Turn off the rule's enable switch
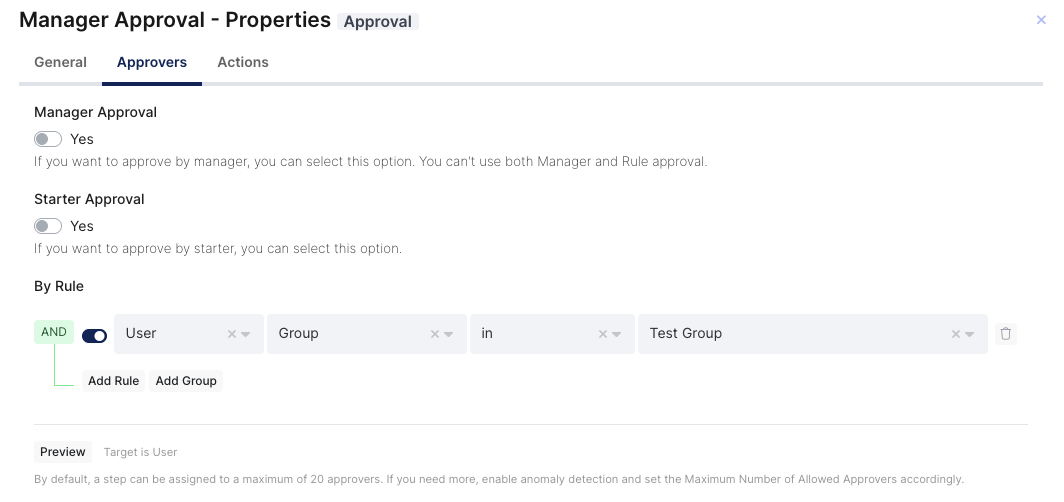1064x502 pixels. 95,335
